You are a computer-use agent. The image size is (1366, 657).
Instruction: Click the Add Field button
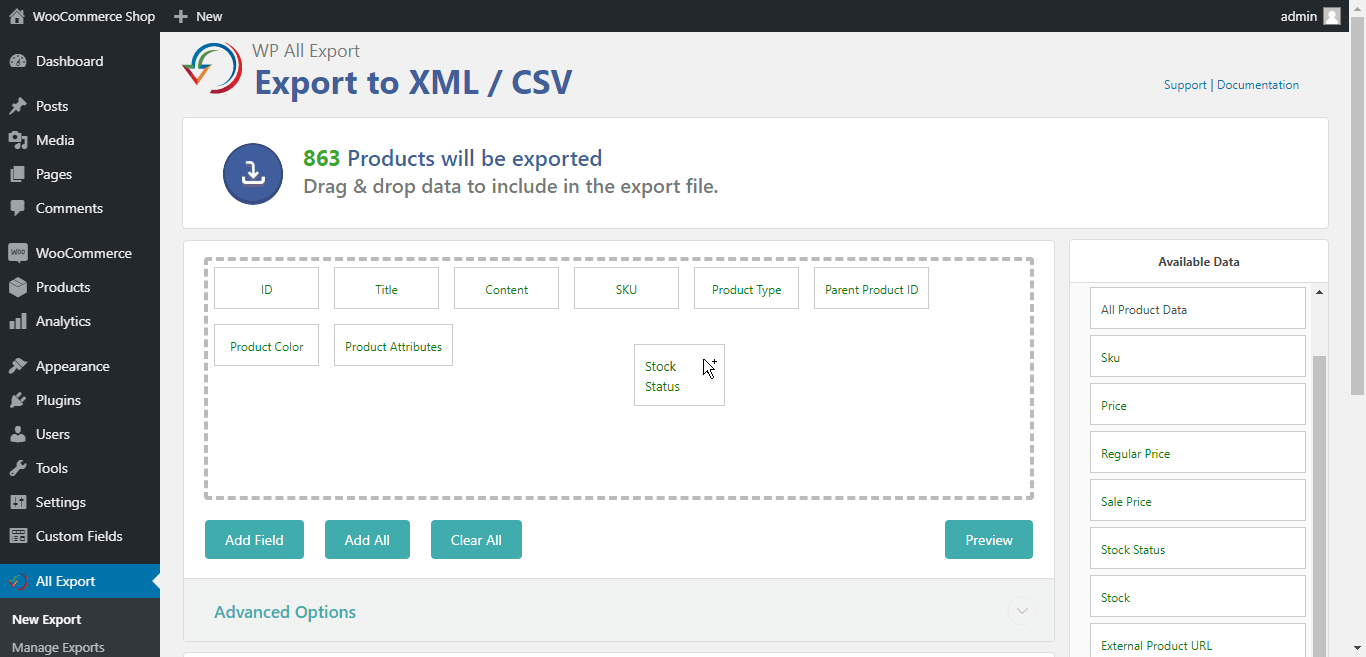pos(254,539)
